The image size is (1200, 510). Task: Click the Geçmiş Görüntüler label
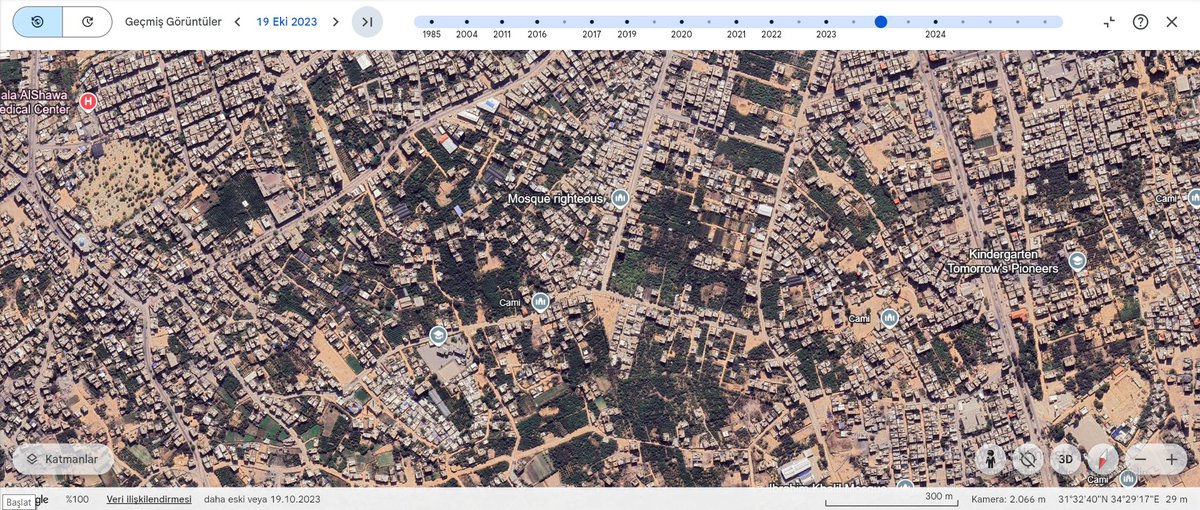pyautogui.click(x=173, y=21)
